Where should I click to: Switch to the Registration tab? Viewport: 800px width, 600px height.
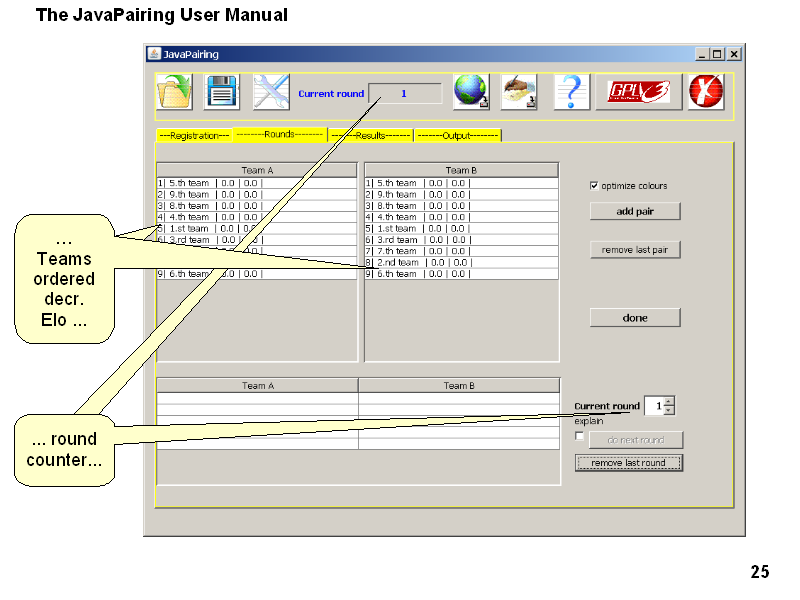coord(194,135)
